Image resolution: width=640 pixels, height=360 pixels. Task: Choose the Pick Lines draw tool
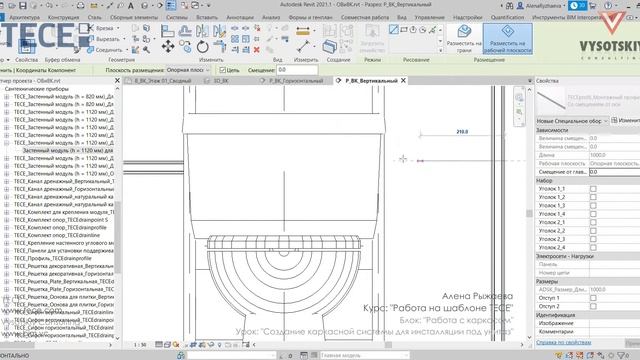pyautogui.click(x=432, y=30)
